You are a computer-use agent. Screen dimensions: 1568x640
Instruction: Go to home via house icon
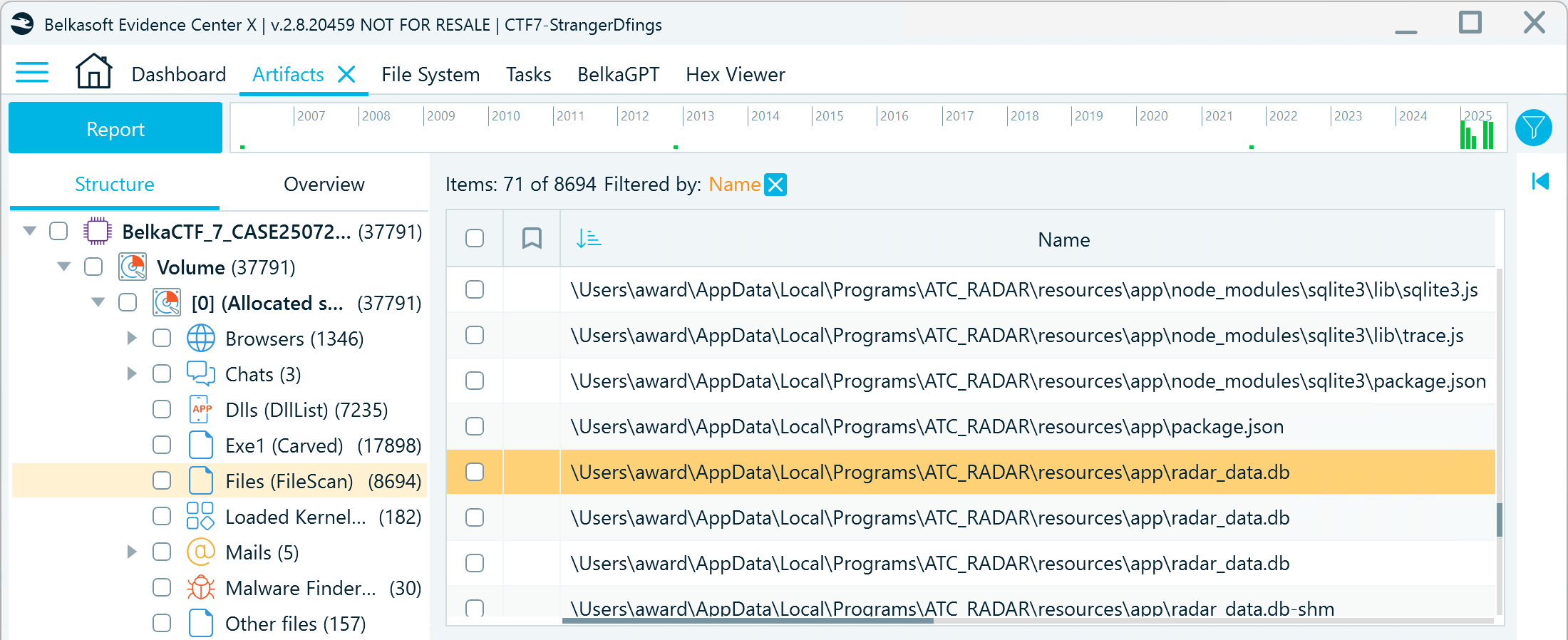pos(94,71)
